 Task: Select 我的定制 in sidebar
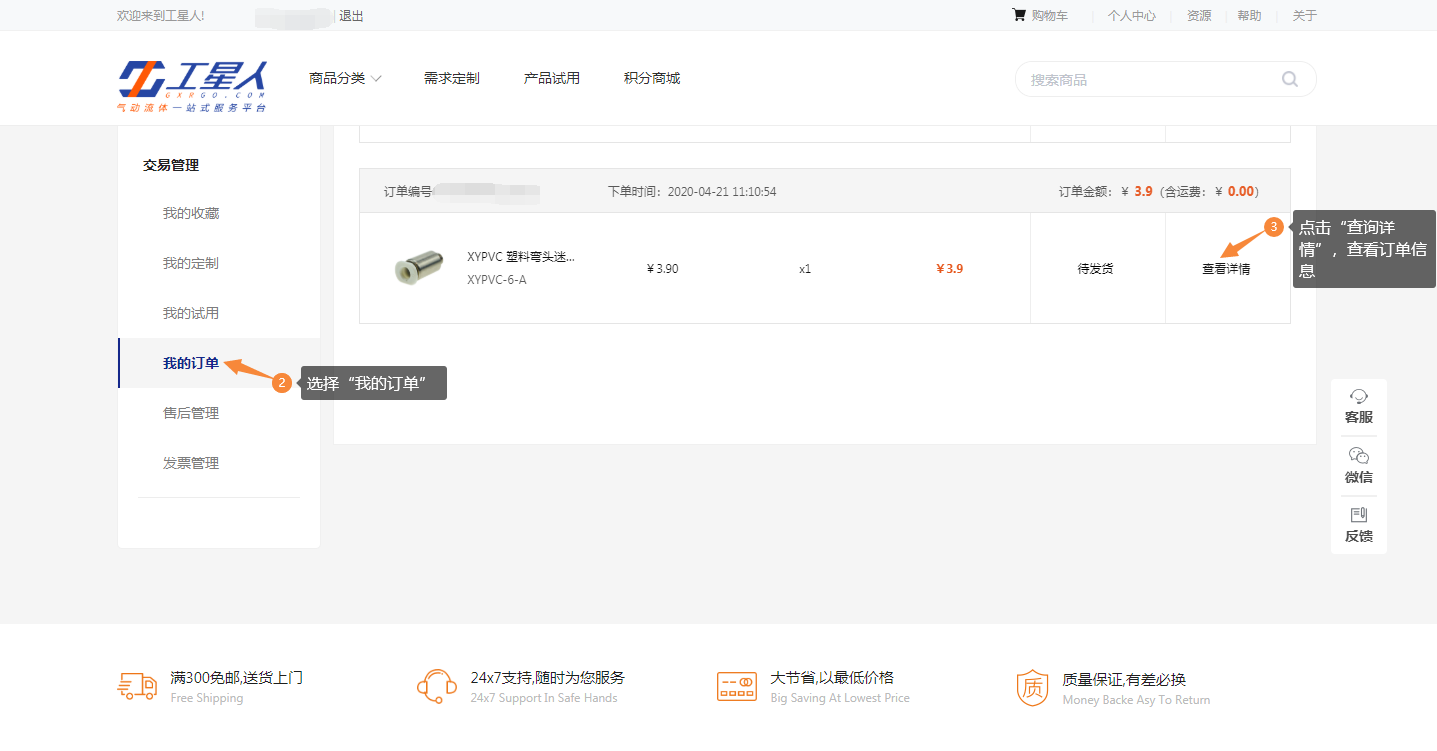(191, 263)
